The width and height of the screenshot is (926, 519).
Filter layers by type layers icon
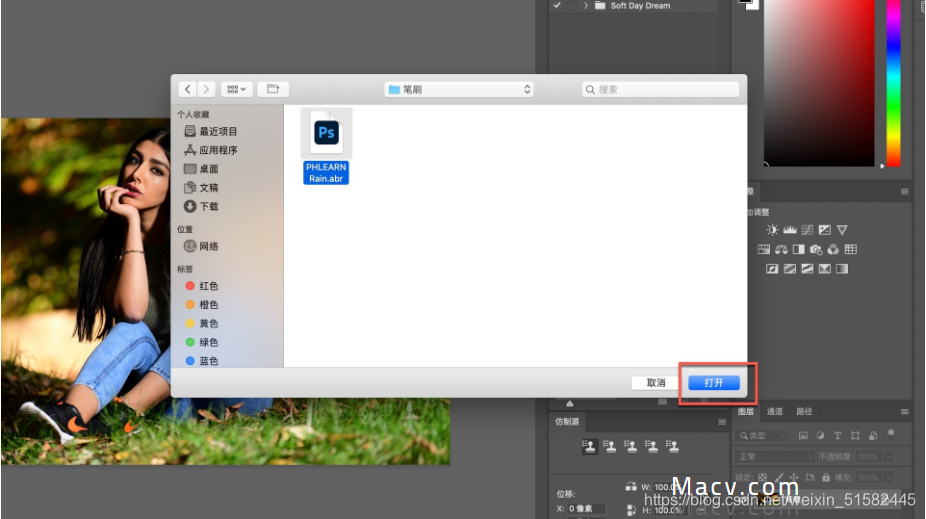pos(837,436)
